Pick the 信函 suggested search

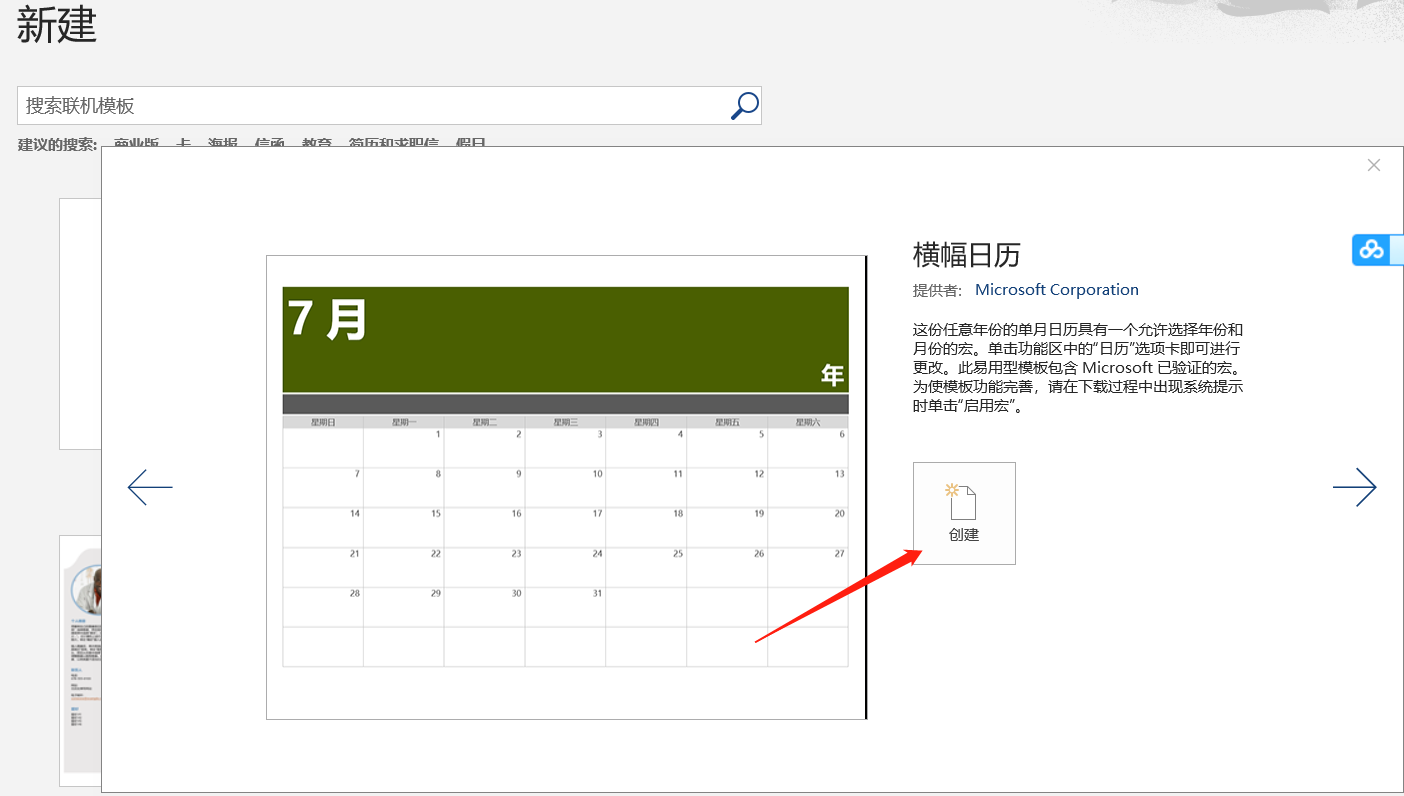(269, 143)
